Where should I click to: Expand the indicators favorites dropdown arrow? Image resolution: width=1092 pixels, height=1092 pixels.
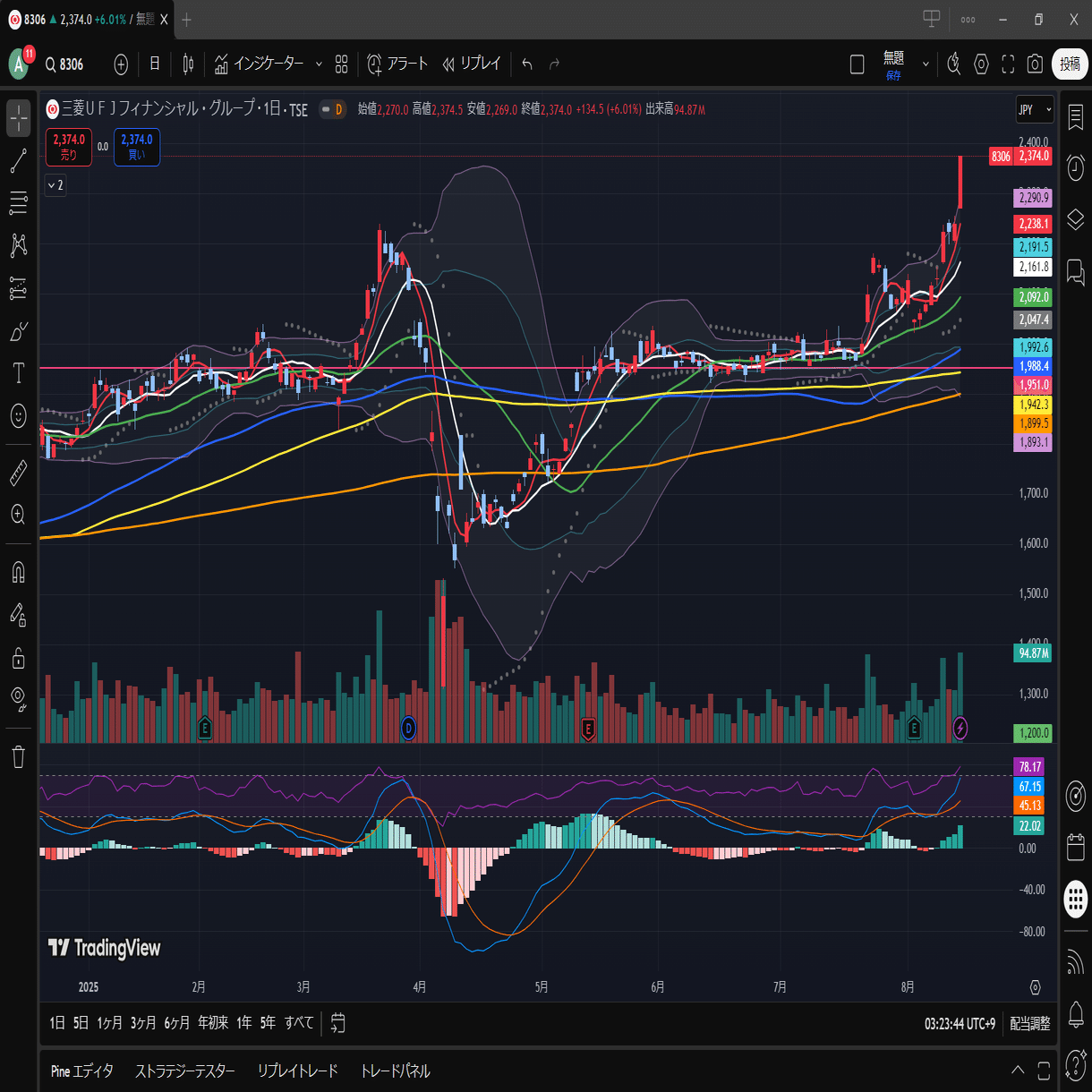pos(319,64)
